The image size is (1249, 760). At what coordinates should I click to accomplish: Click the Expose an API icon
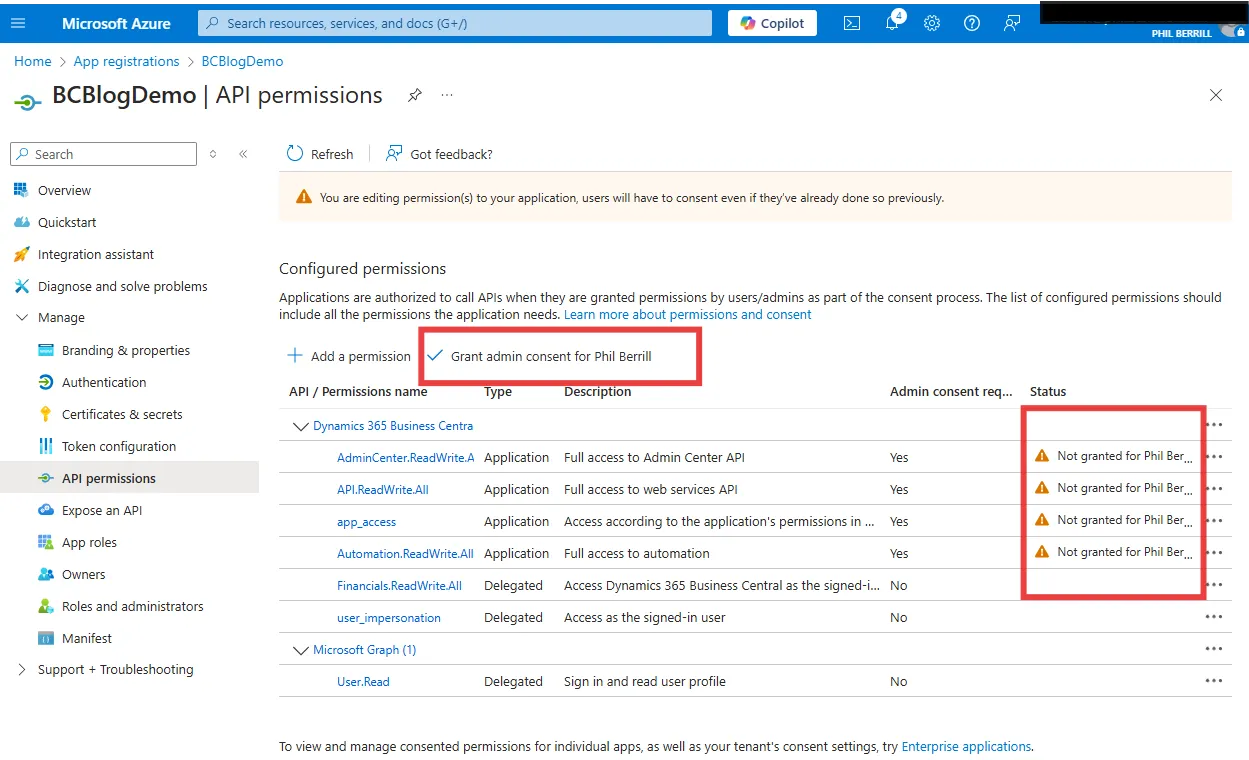point(45,510)
